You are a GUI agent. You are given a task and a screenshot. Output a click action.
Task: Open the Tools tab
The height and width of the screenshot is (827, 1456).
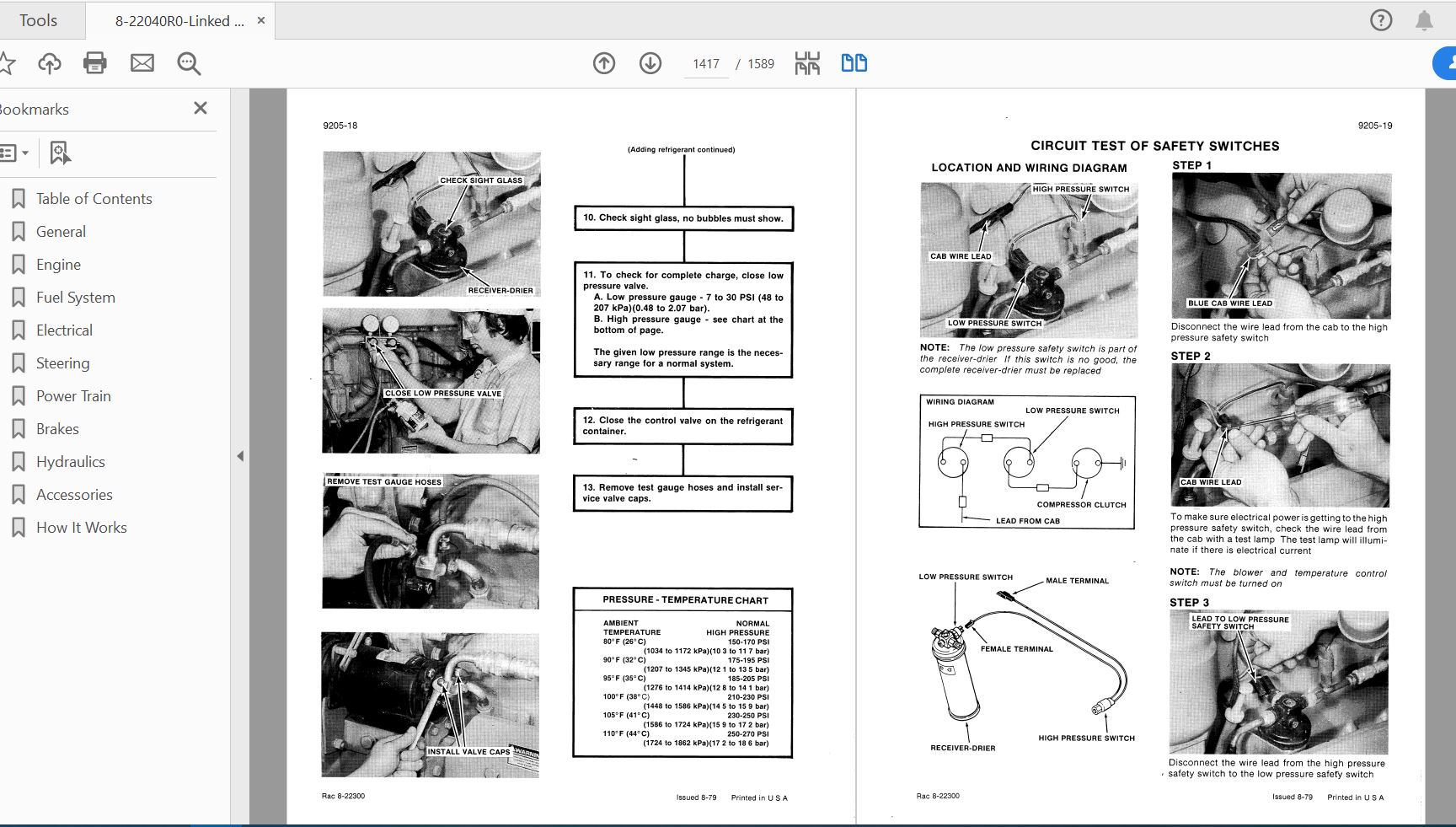click(39, 20)
